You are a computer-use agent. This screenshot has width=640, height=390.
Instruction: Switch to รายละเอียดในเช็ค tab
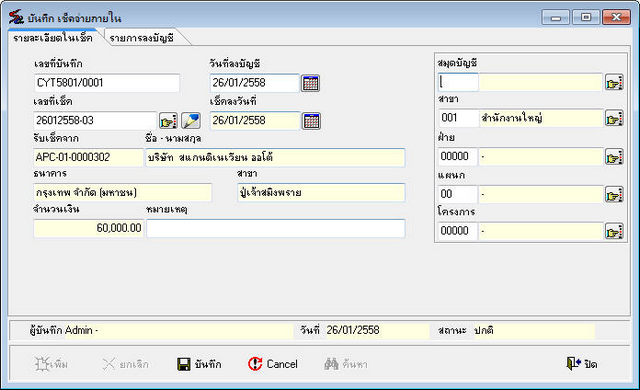pos(53,38)
